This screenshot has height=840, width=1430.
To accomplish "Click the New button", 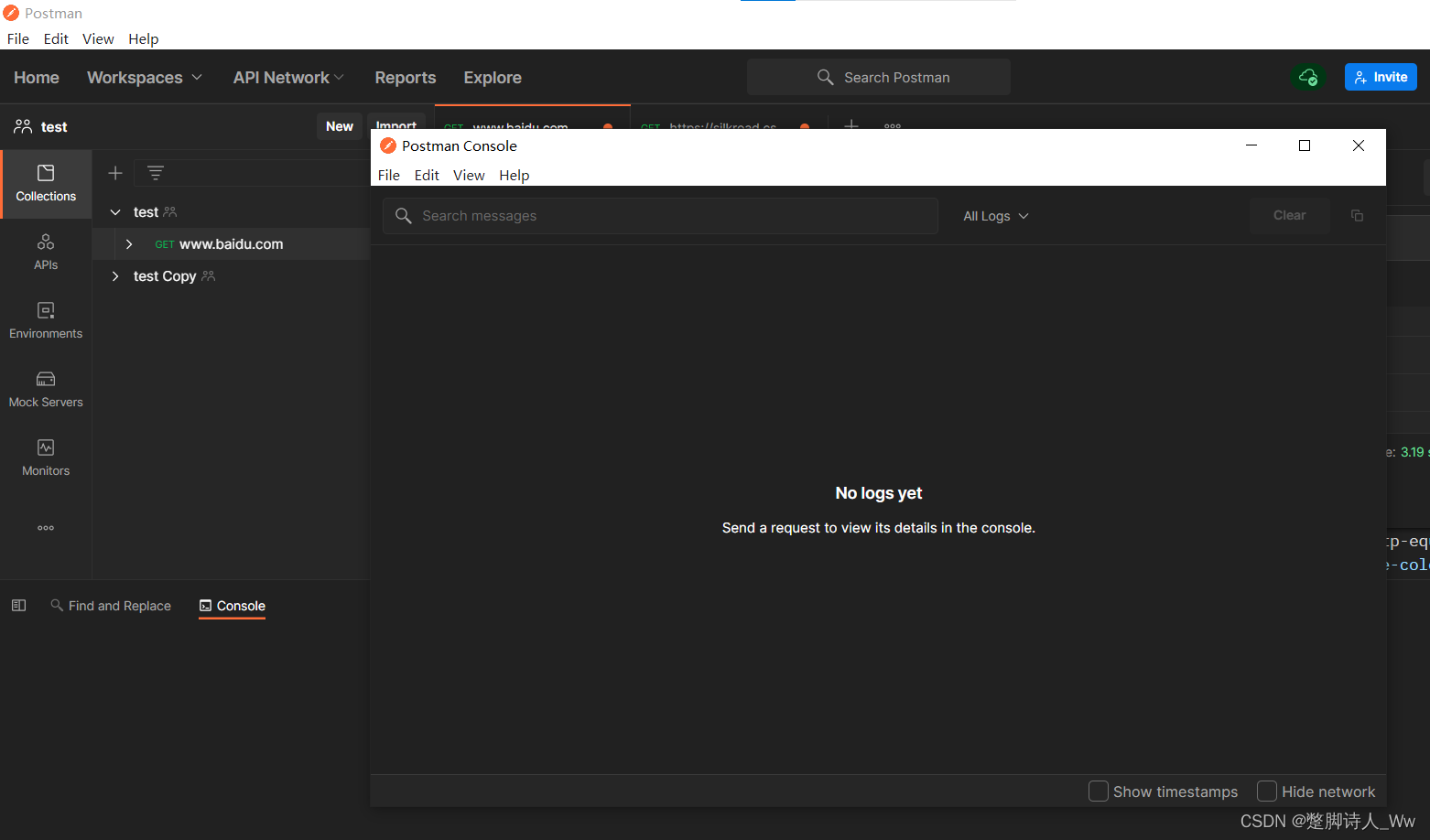I will 340,126.
